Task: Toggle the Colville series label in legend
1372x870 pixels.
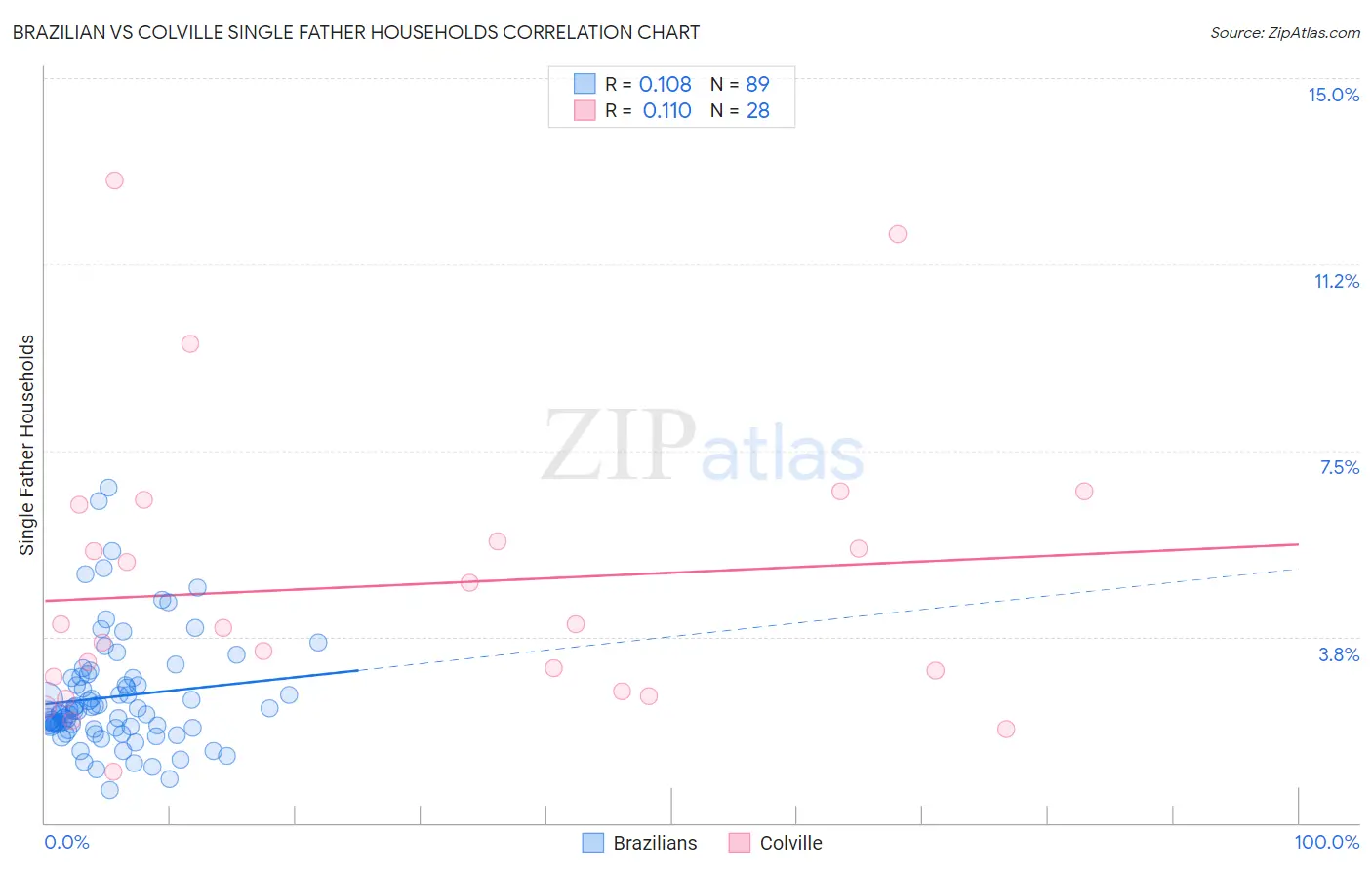Action: 790,843
